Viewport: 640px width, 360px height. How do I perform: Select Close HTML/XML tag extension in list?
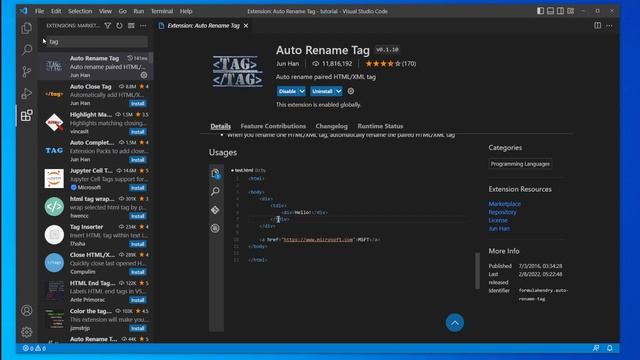coord(96,263)
